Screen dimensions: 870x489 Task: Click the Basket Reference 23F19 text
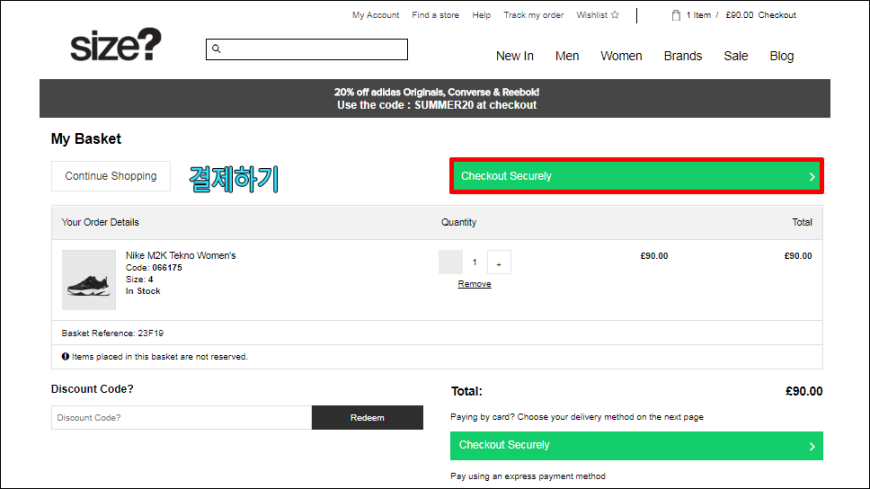coord(113,333)
